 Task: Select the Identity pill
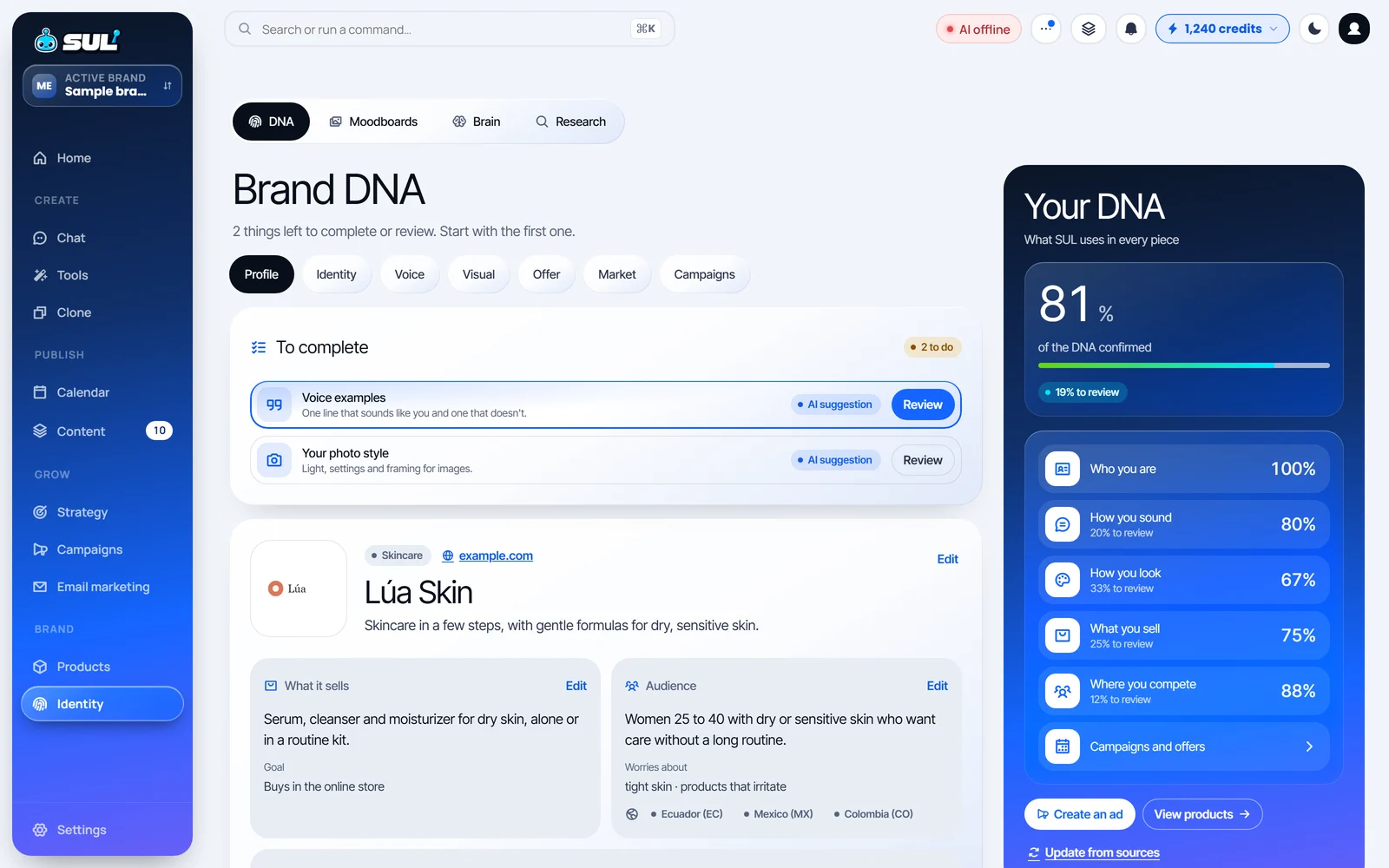336,274
